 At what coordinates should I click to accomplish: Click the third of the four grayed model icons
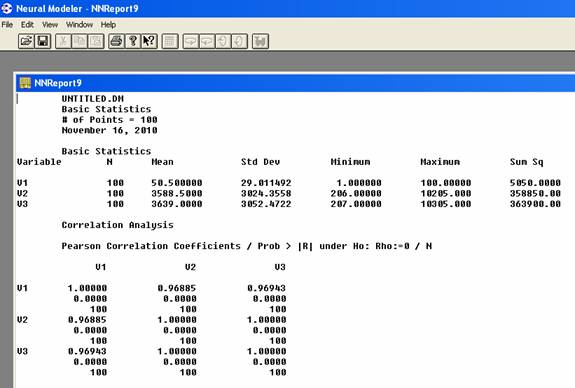pyautogui.click(x=223, y=41)
